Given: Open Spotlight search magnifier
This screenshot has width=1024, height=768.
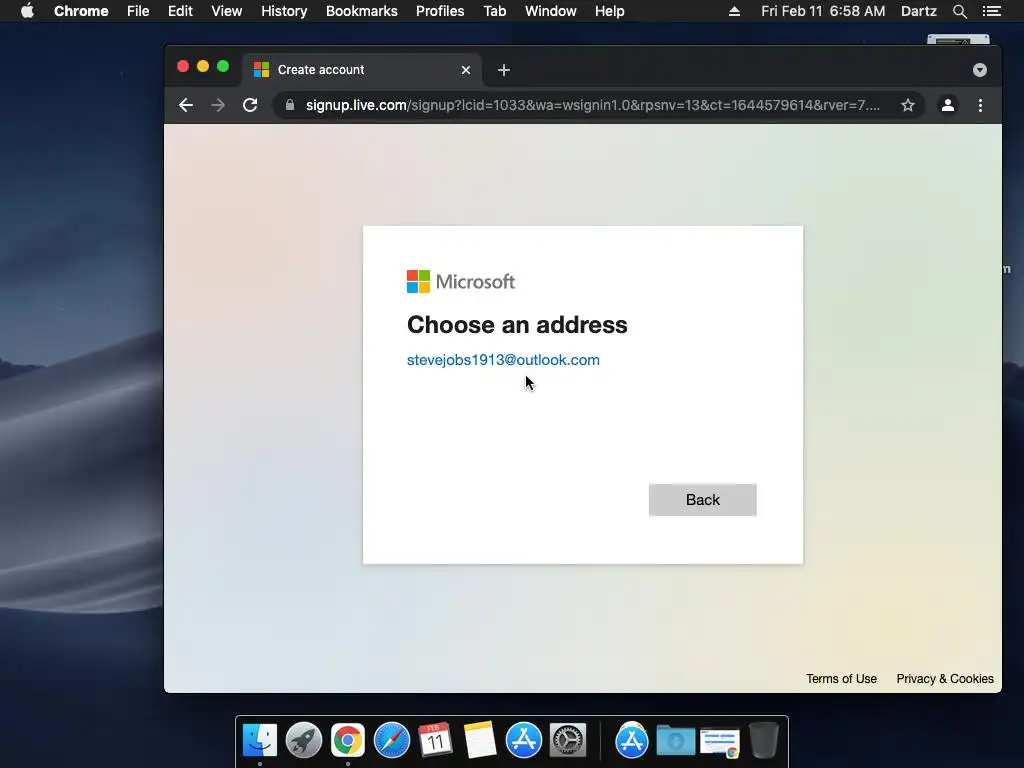Looking at the screenshot, I should click(x=959, y=11).
